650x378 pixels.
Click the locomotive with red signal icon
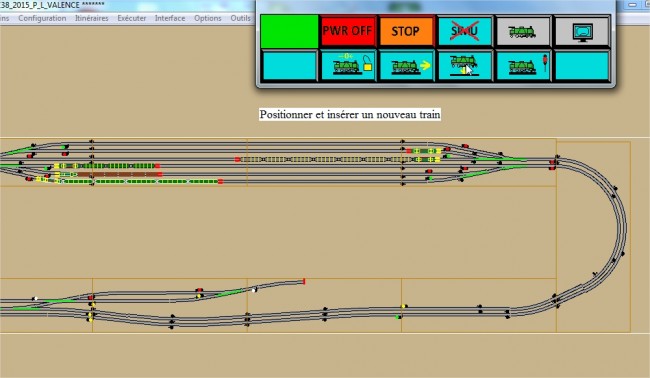(523, 65)
